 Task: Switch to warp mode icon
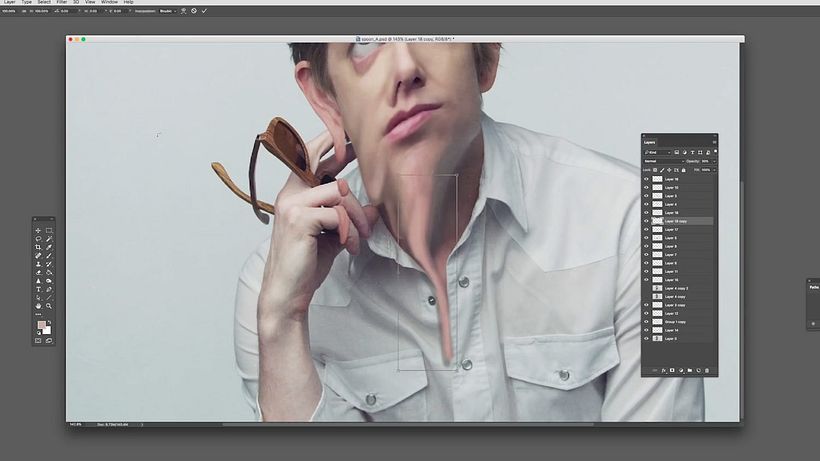184,10
